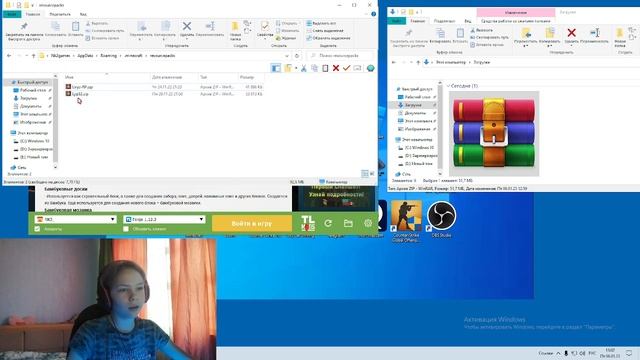Toggle the Аккаунты checkbox in TLauncher

[37, 229]
